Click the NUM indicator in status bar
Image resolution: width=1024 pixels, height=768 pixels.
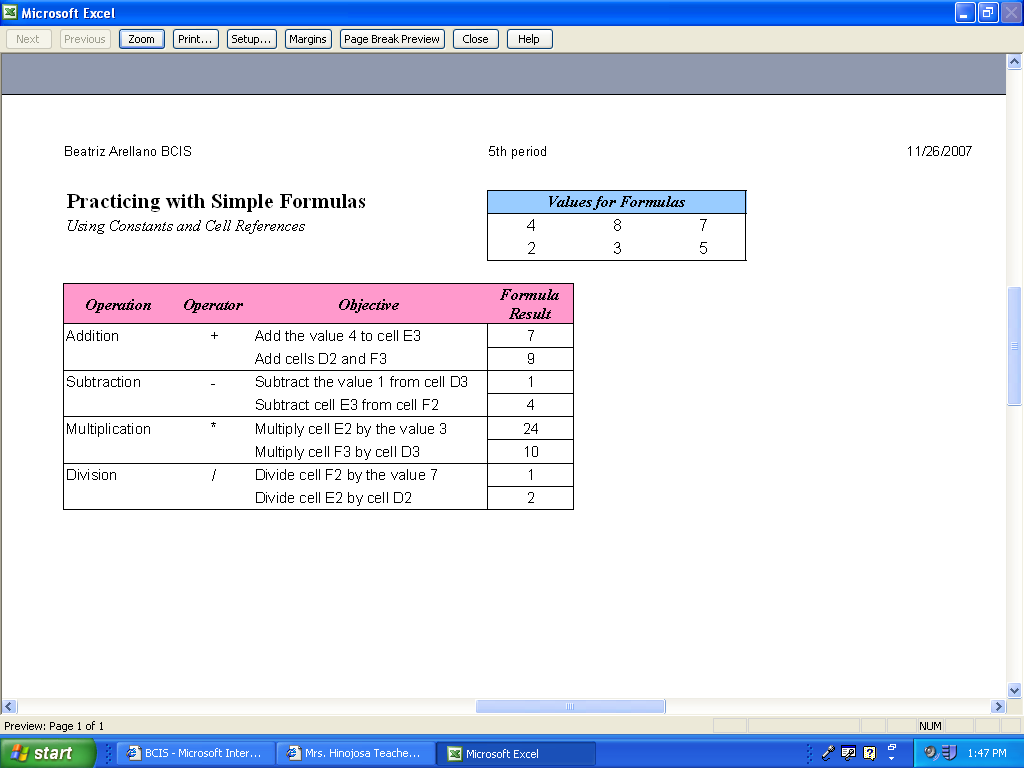[930, 726]
